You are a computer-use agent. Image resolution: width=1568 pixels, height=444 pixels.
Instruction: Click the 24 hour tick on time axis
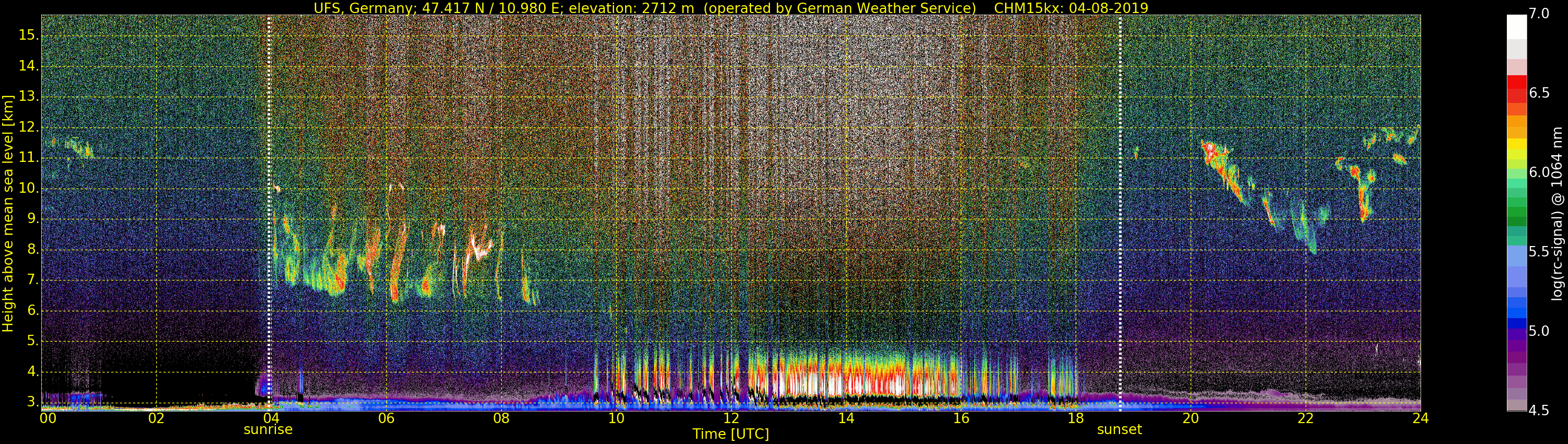tap(1420, 418)
